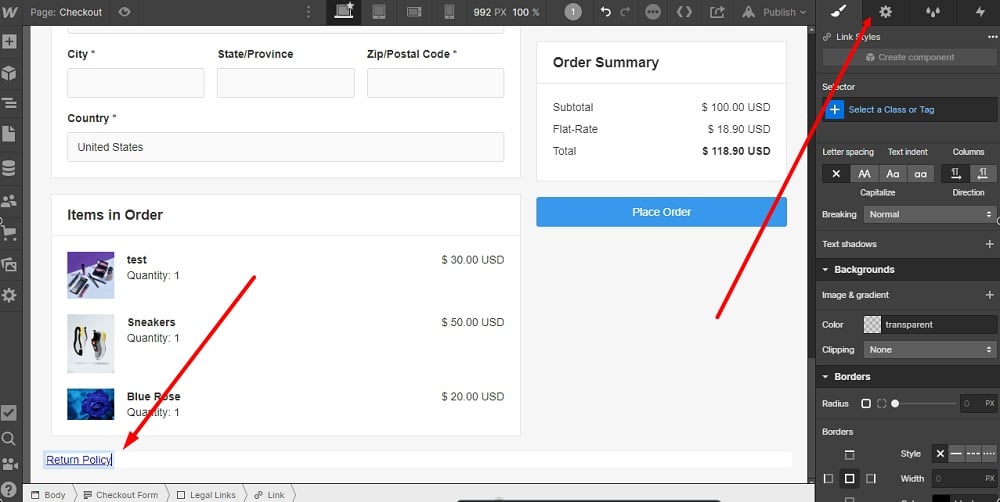Image resolution: width=1000 pixels, height=502 pixels.
Task: Click the Create component button
Action: (909, 57)
